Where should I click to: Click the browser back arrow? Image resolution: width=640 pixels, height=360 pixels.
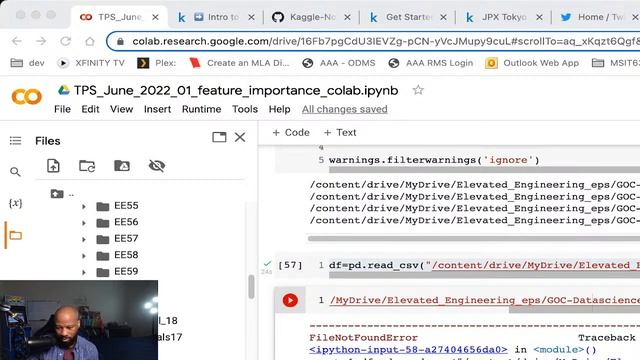pyautogui.click(x=17, y=41)
